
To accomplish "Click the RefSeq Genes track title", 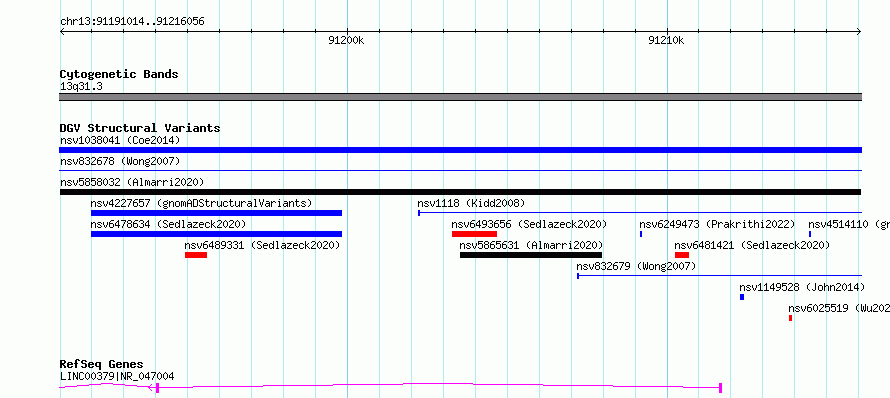I will (102, 365).
